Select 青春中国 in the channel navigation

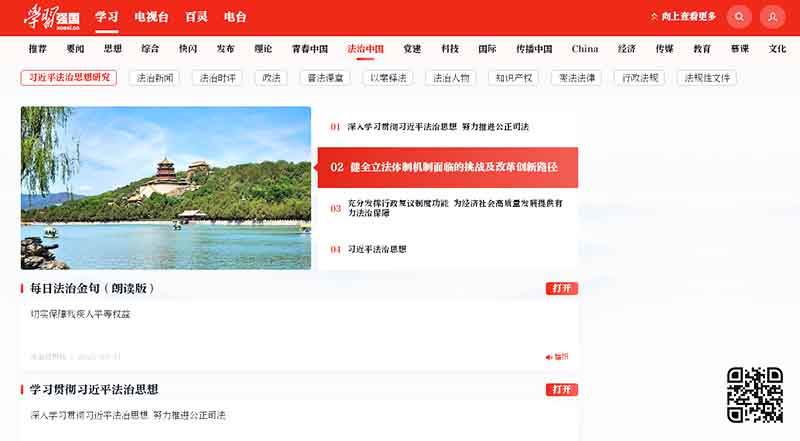point(309,48)
